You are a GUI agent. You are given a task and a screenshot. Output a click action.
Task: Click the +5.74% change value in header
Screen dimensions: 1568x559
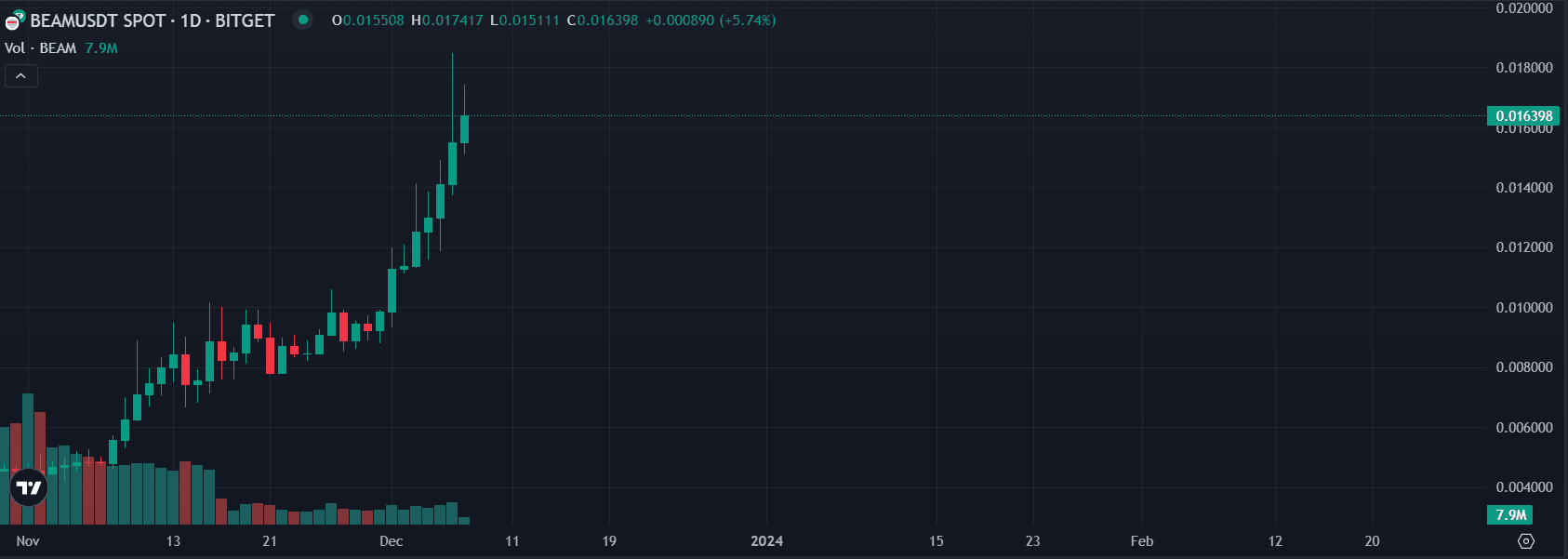(747, 20)
